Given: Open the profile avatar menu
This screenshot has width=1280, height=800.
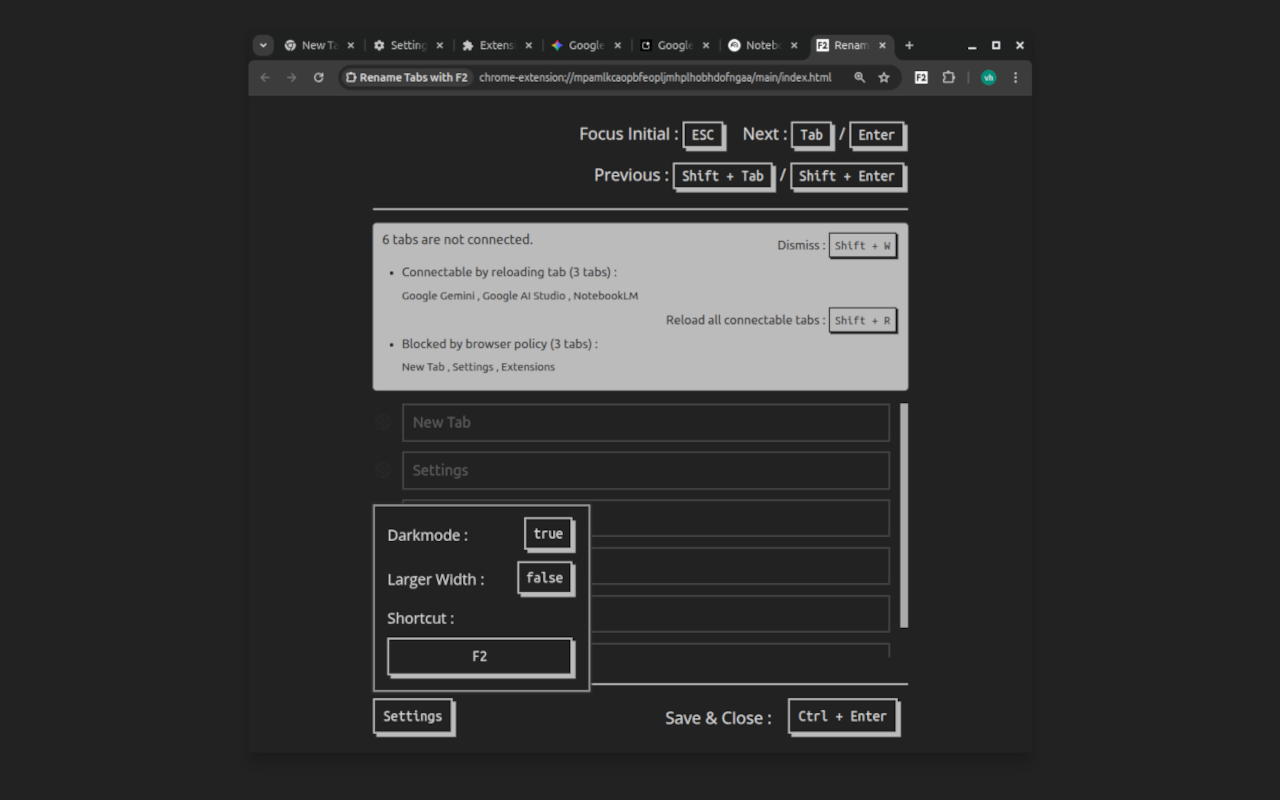Looking at the screenshot, I should pyautogui.click(x=988, y=77).
